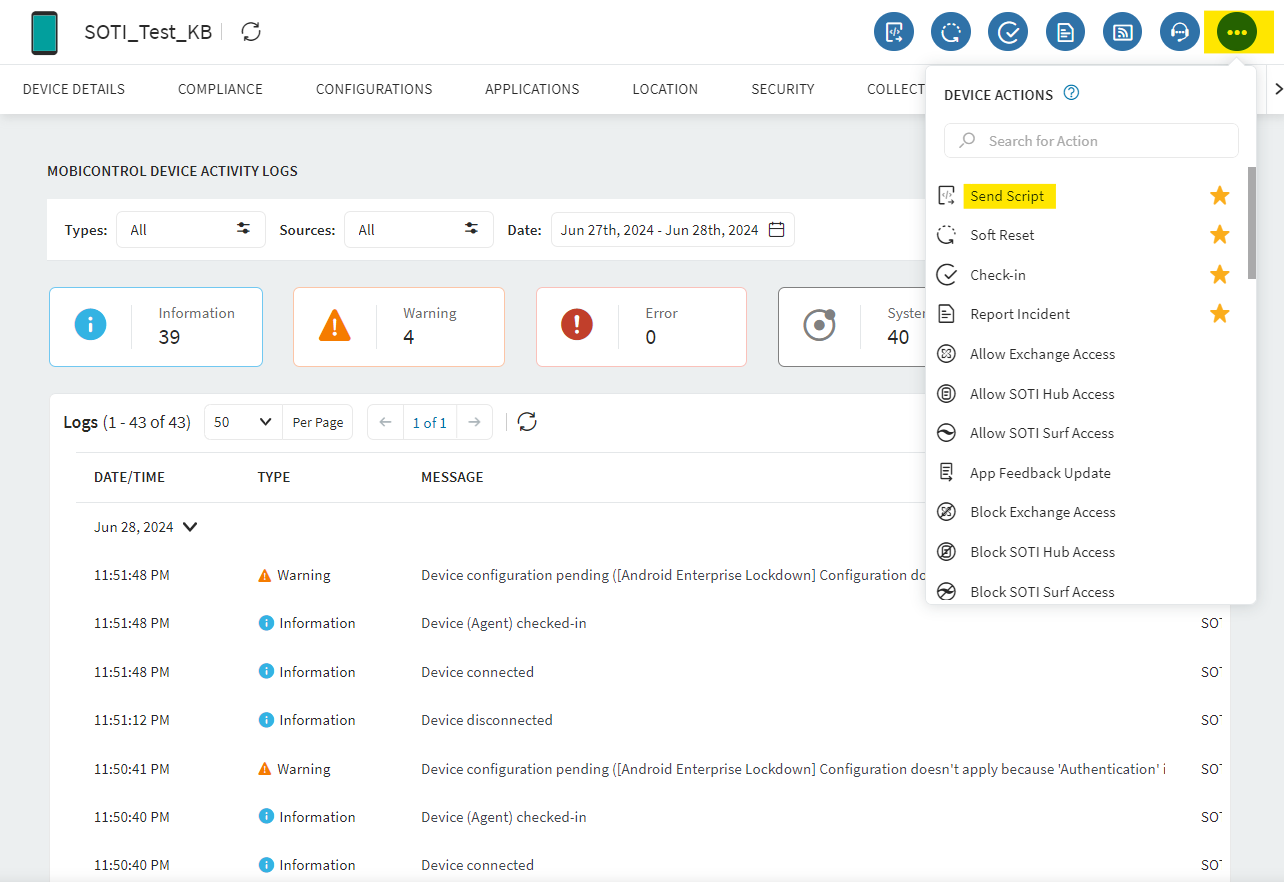Screen dimensions: 1284x882
Task: Open the More actions ellipsis button
Action: tap(1237, 32)
